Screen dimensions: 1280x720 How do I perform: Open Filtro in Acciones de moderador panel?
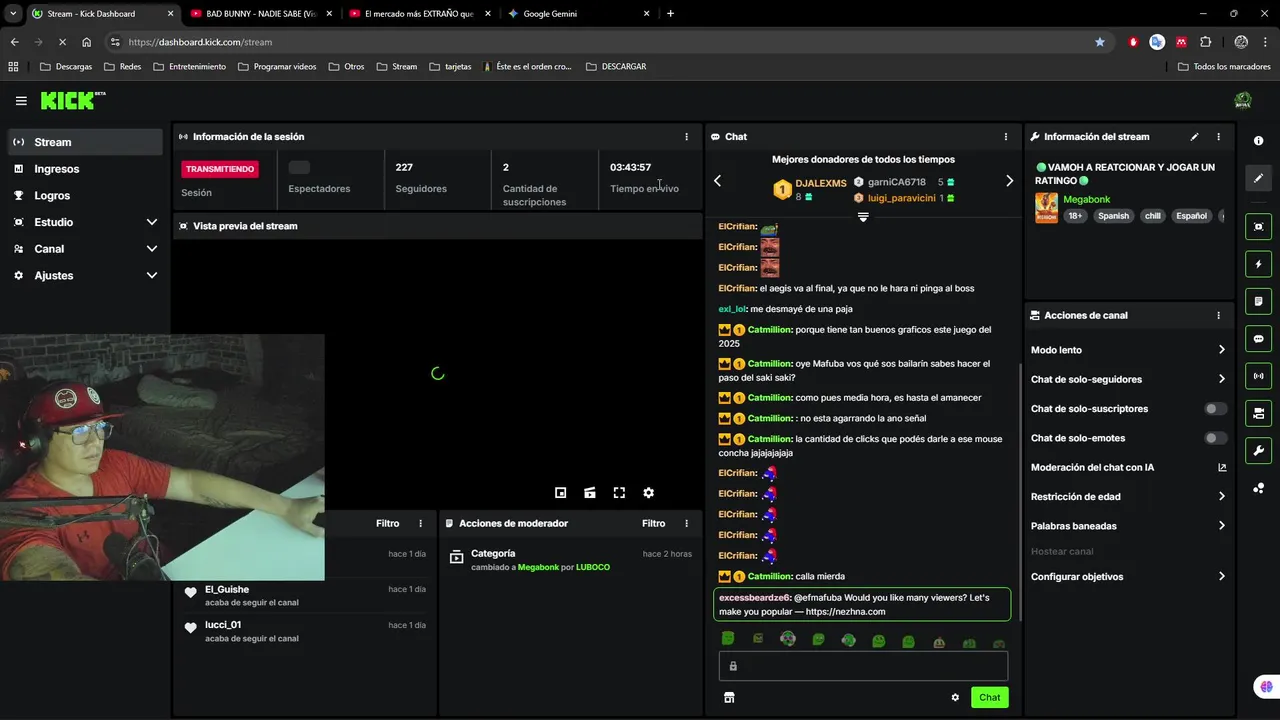[653, 523]
